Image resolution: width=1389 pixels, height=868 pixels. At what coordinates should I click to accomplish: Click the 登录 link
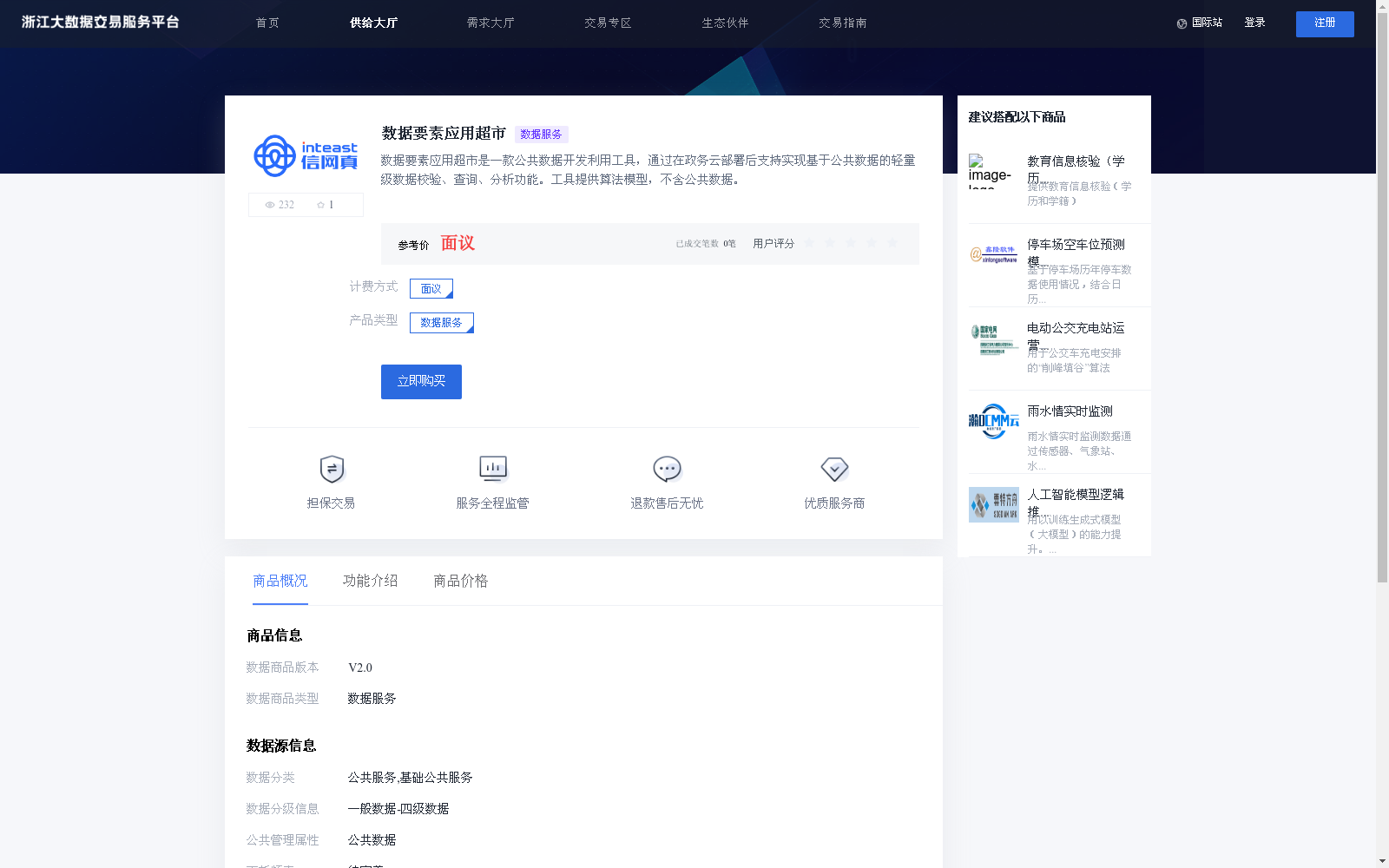(x=1254, y=23)
